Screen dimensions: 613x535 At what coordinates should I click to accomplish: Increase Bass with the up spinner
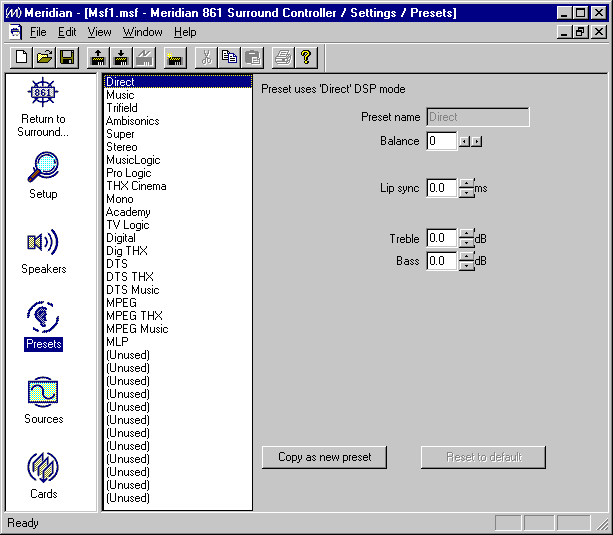[x=466, y=256]
